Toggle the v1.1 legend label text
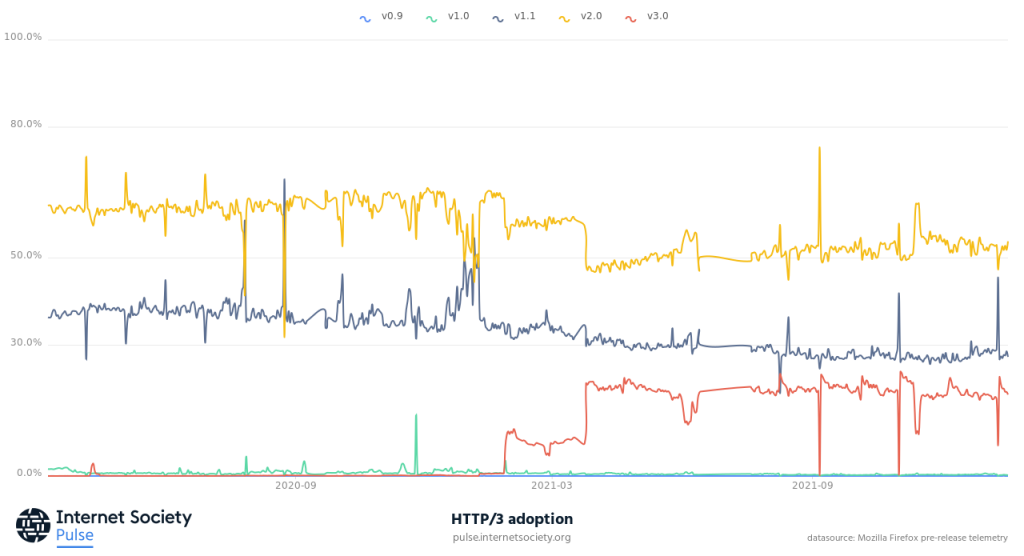The image size is (1024, 556). 525,17
